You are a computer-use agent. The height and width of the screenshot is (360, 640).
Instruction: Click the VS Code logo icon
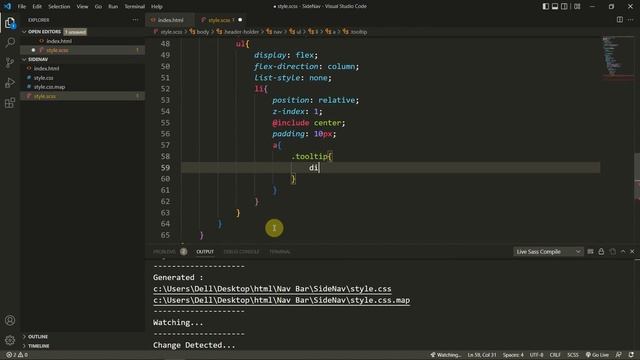pos(7,7)
